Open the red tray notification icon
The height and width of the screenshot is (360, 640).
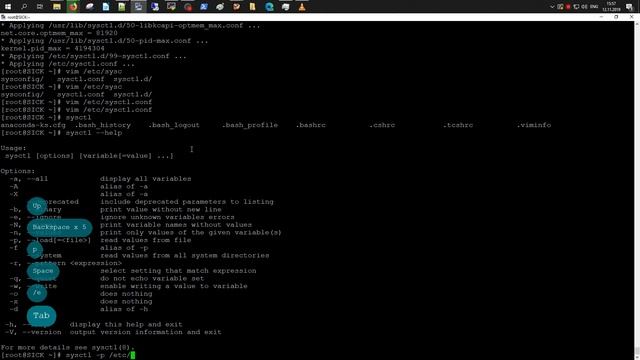click(x=568, y=7)
